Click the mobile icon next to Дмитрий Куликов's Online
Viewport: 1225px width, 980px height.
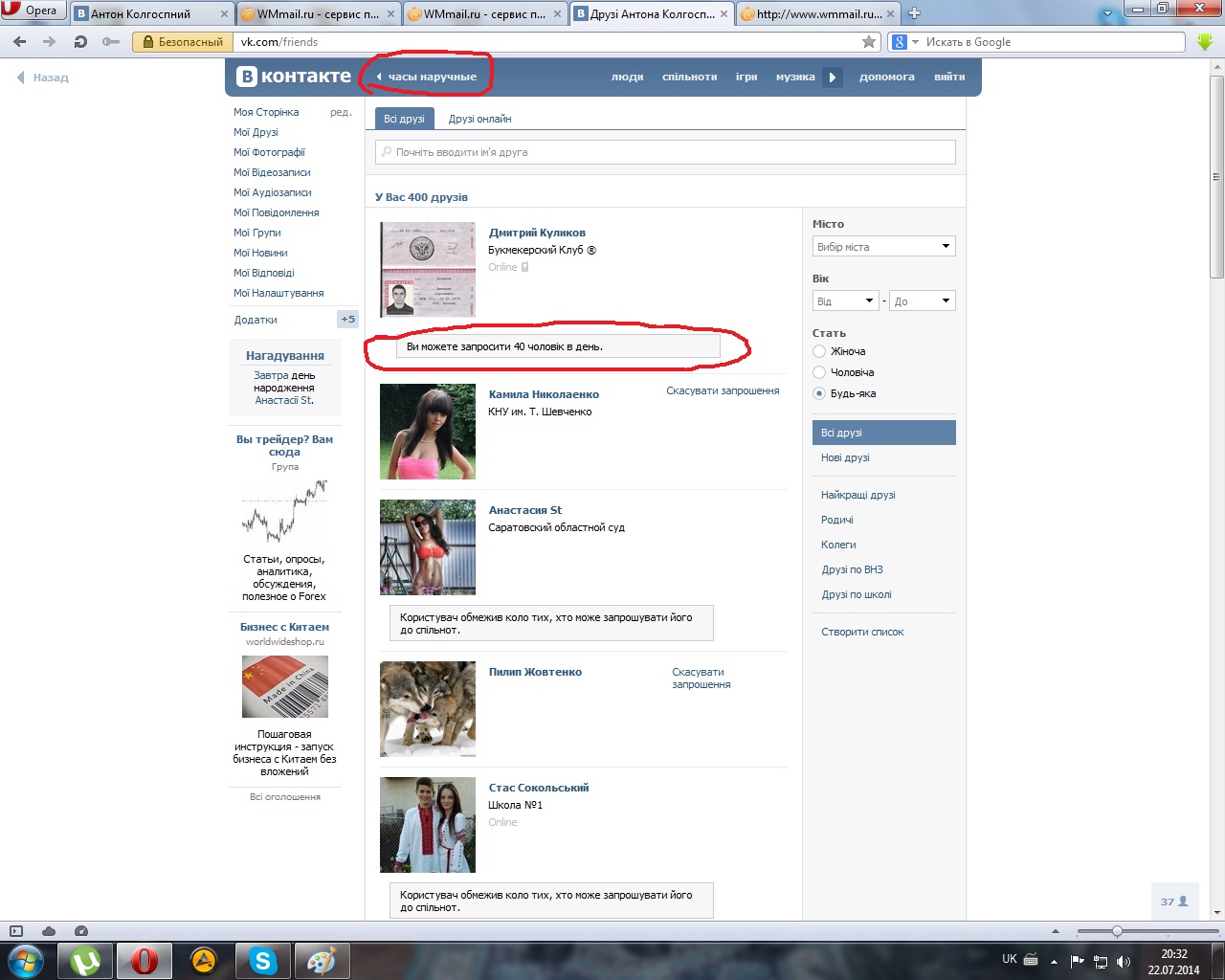[524, 267]
